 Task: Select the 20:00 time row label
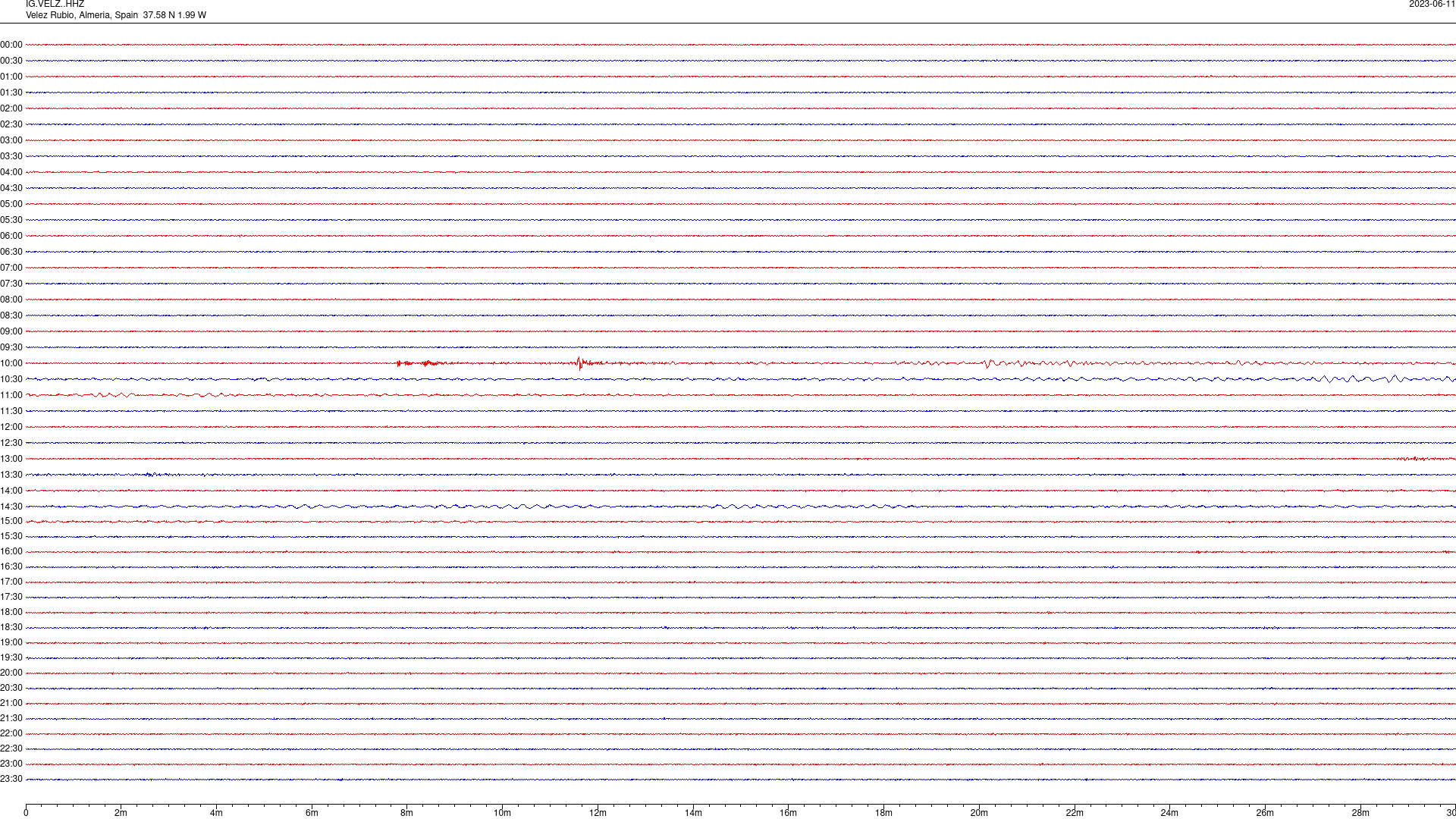click(11, 673)
